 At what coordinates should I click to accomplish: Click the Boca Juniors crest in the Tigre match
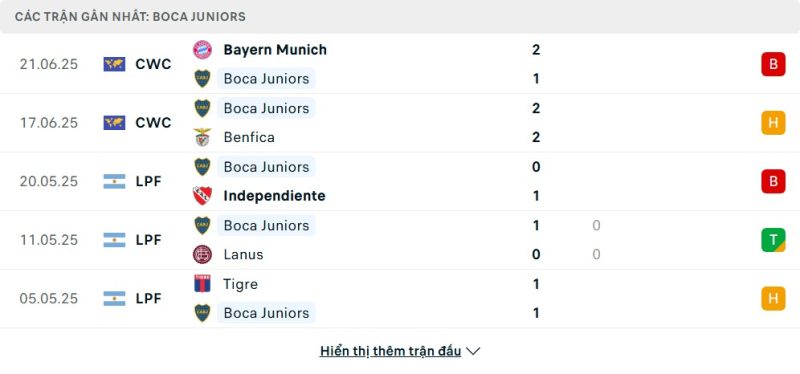[x=202, y=313]
